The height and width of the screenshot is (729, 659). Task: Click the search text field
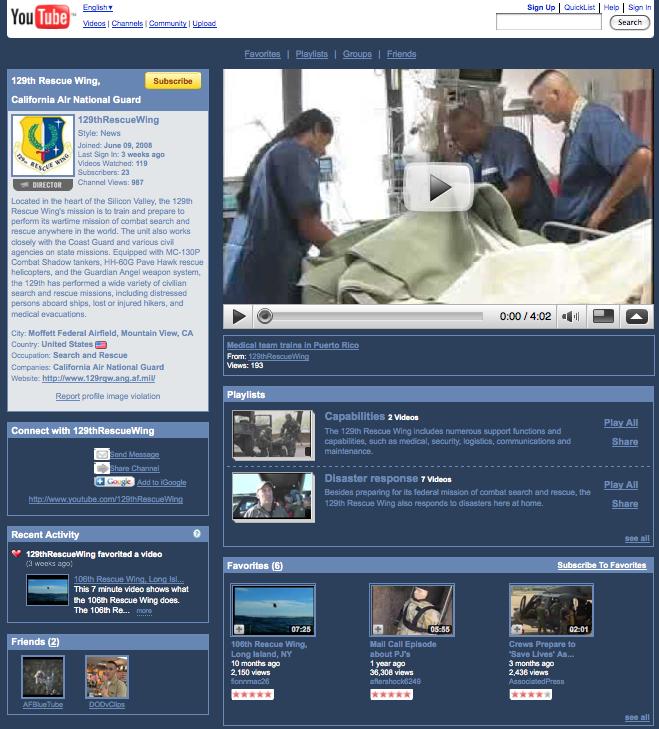pyautogui.click(x=548, y=22)
